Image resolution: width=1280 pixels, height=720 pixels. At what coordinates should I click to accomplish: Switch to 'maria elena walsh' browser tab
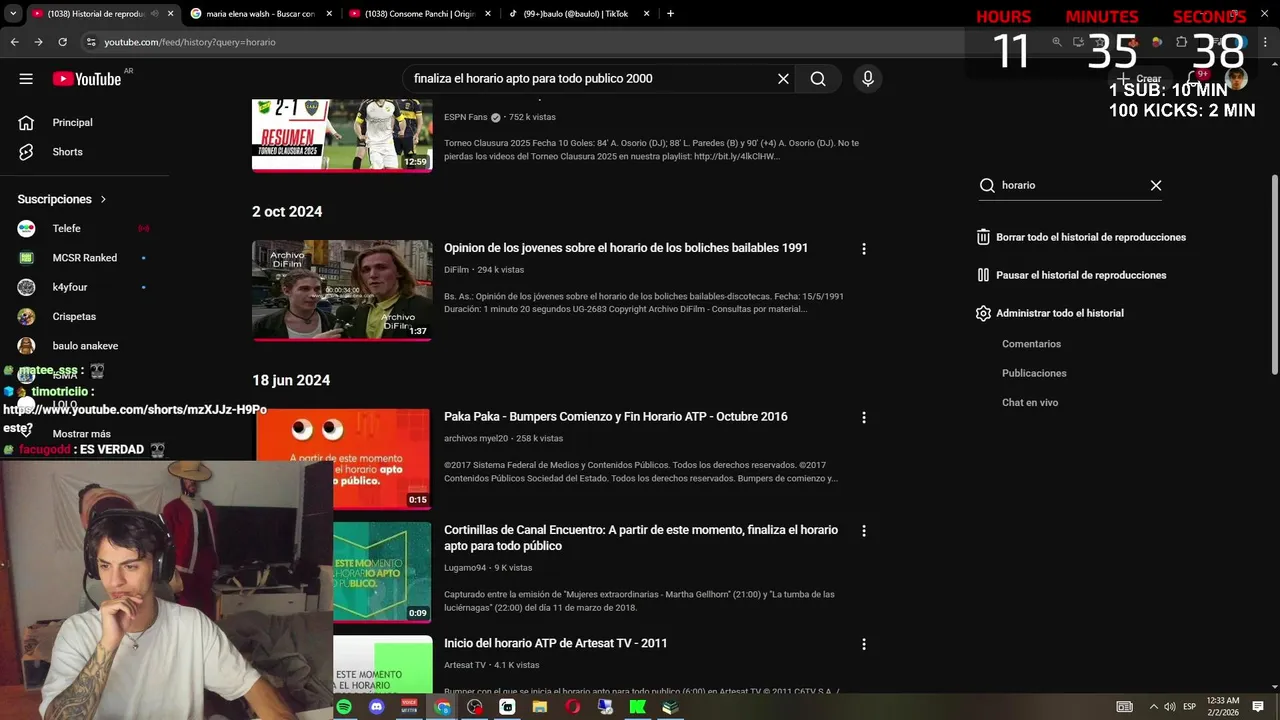260,14
